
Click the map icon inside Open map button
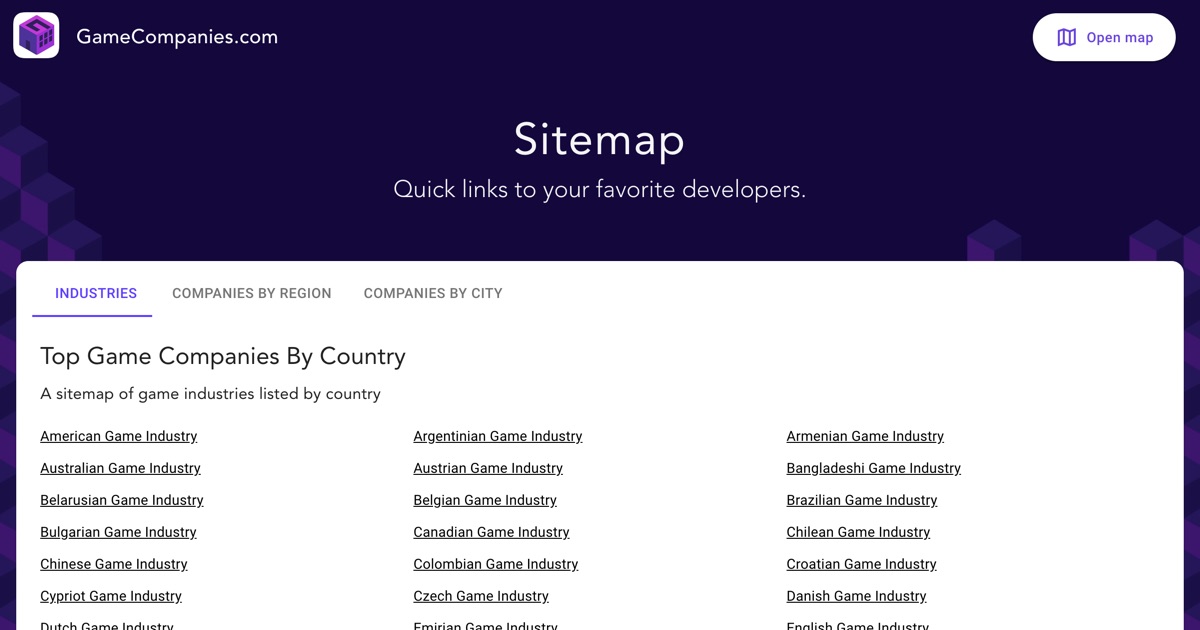click(x=1067, y=37)
